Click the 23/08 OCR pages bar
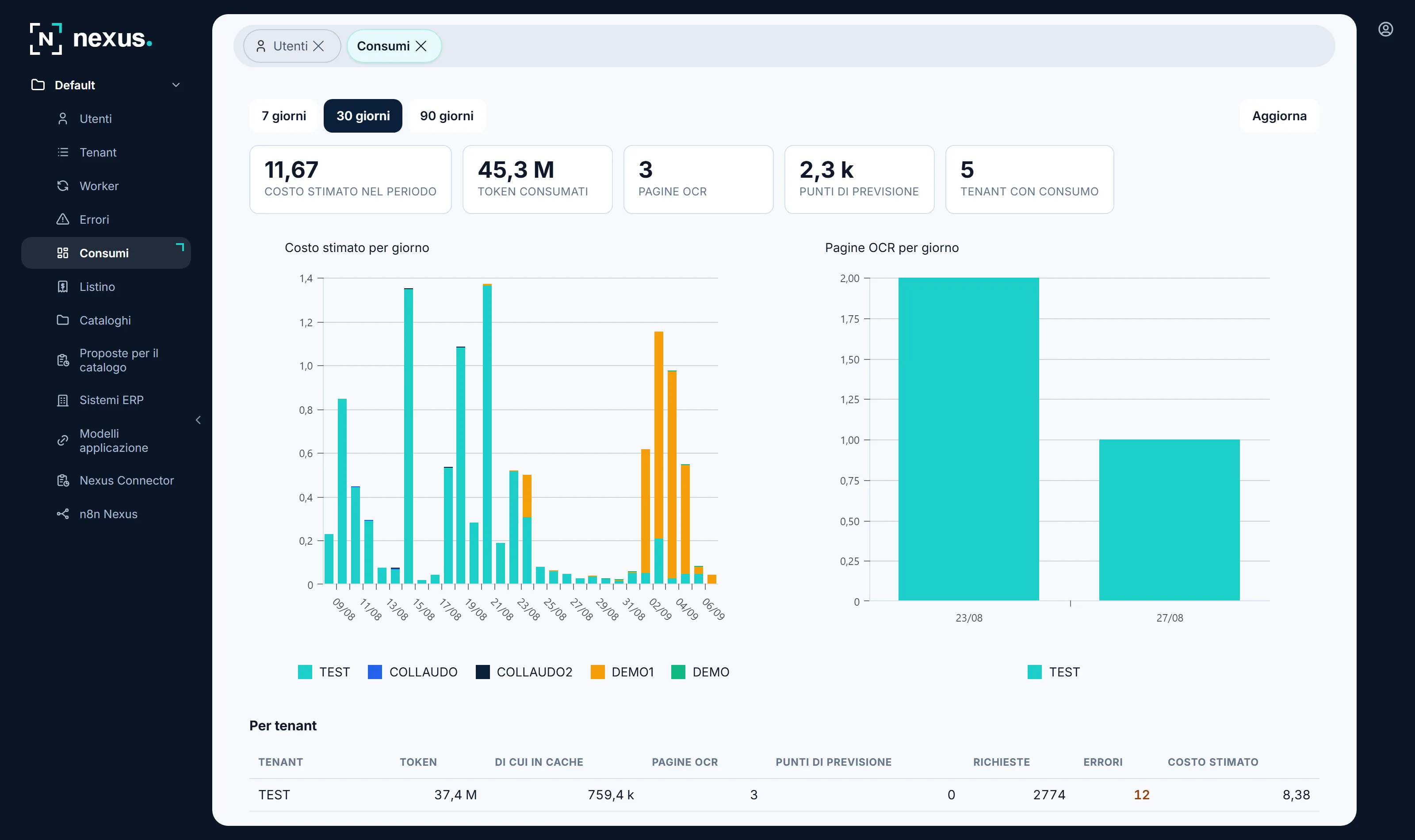 [x=968, y=439]
